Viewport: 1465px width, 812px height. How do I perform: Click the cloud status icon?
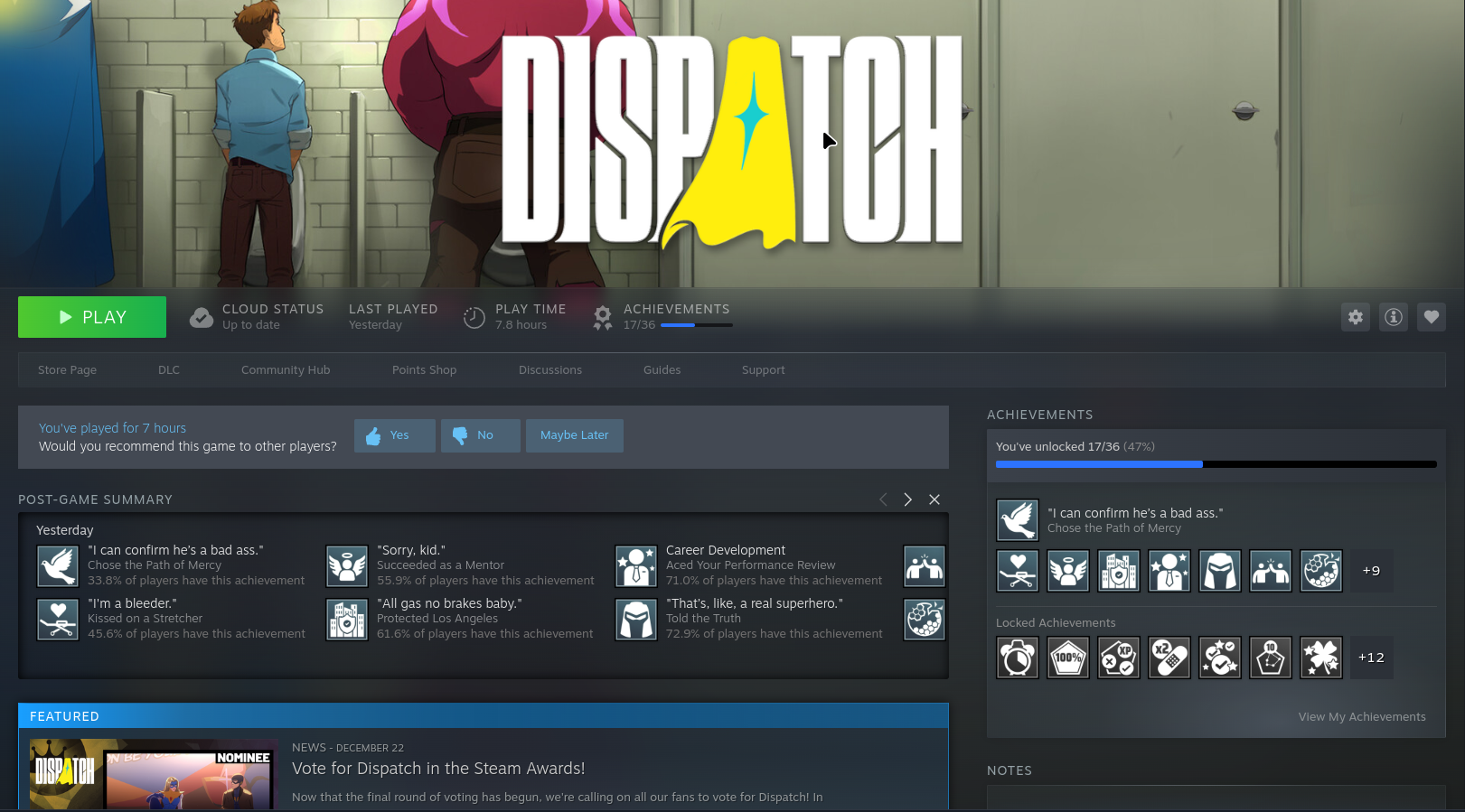pos(202,318)
